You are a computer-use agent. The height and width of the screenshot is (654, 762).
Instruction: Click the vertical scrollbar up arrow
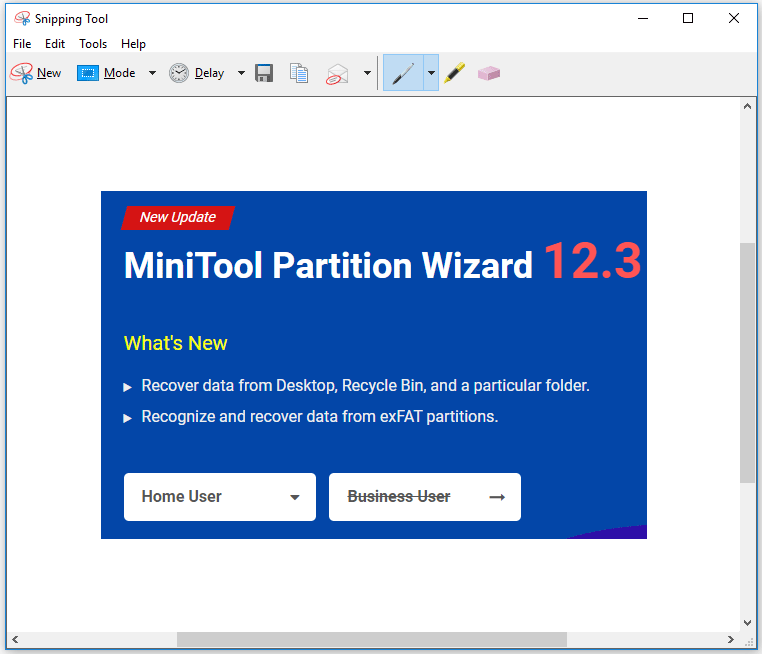(x=747, y=106)
